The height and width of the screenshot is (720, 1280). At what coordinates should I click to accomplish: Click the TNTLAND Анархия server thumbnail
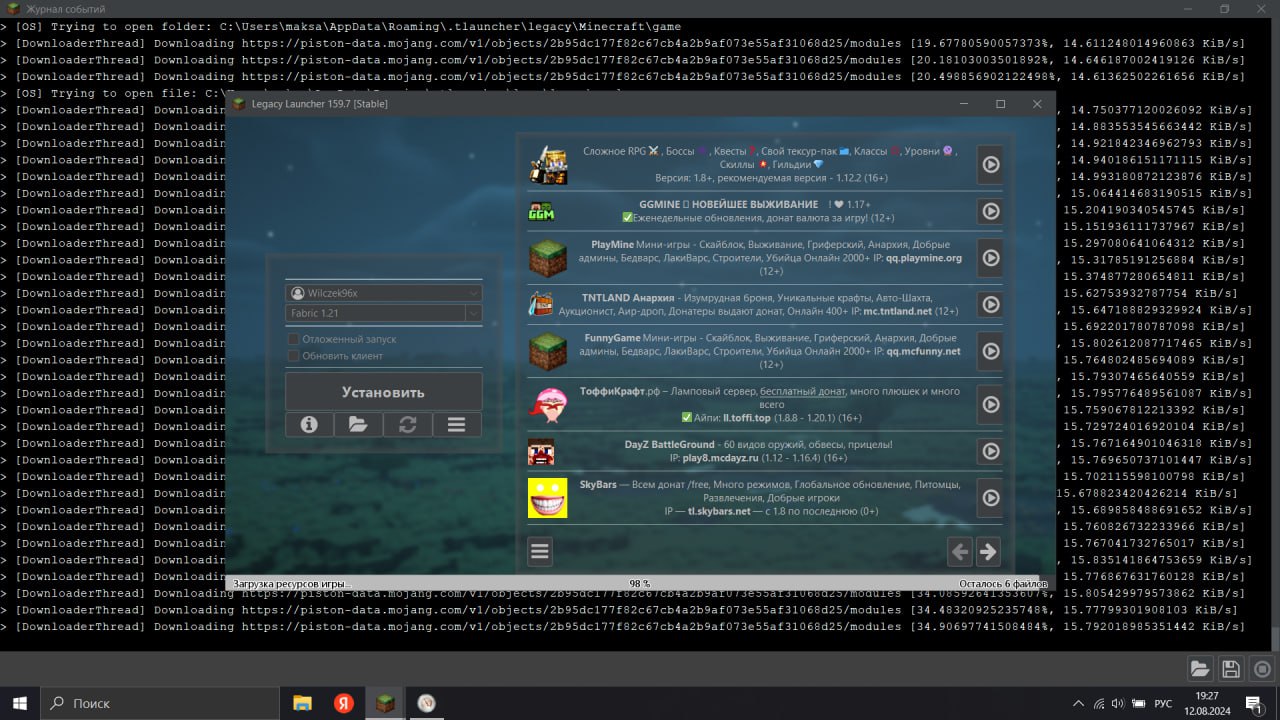(547, 304)
